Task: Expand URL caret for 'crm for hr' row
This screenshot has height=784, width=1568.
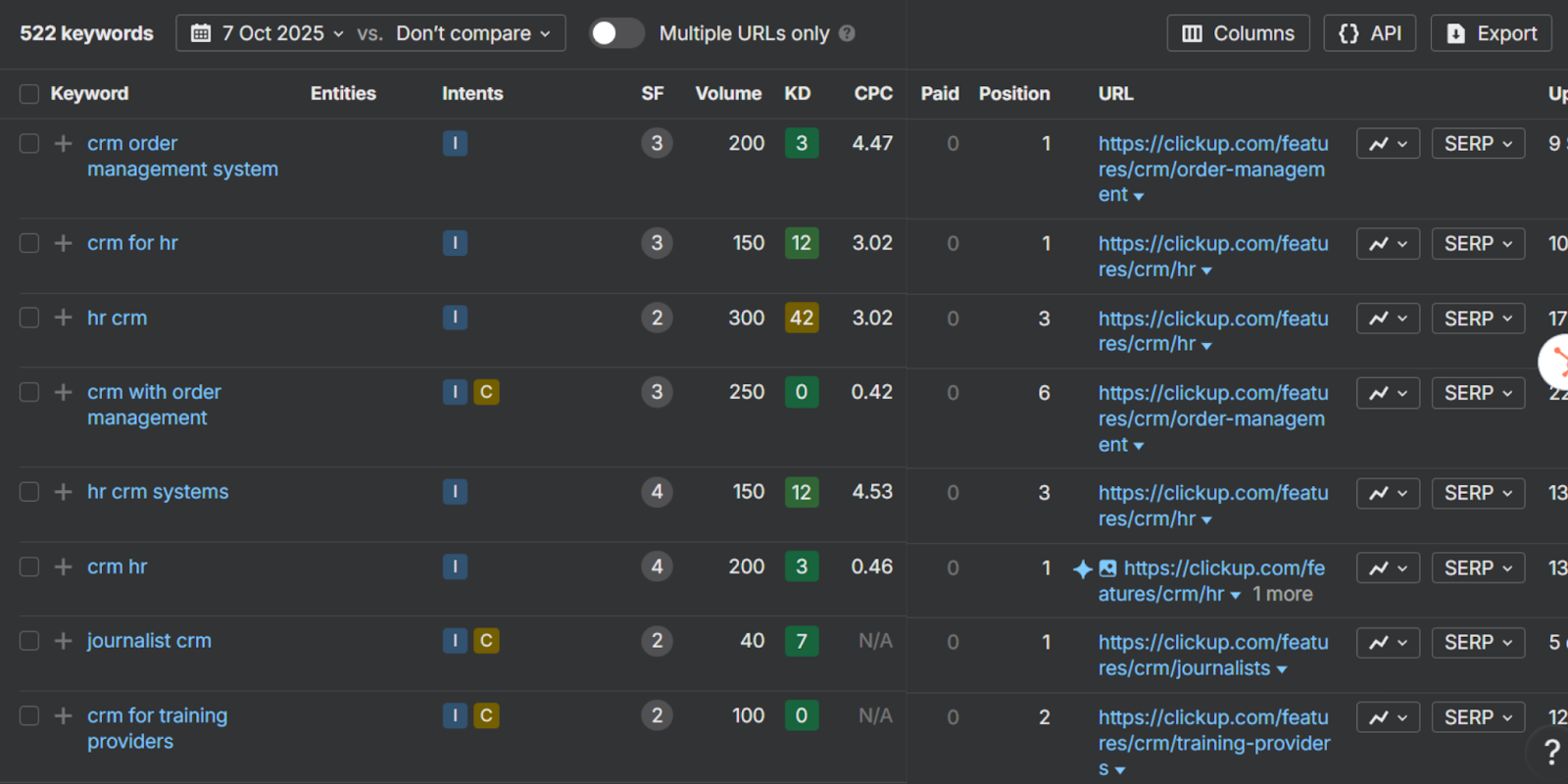Action: (1206, 271)
